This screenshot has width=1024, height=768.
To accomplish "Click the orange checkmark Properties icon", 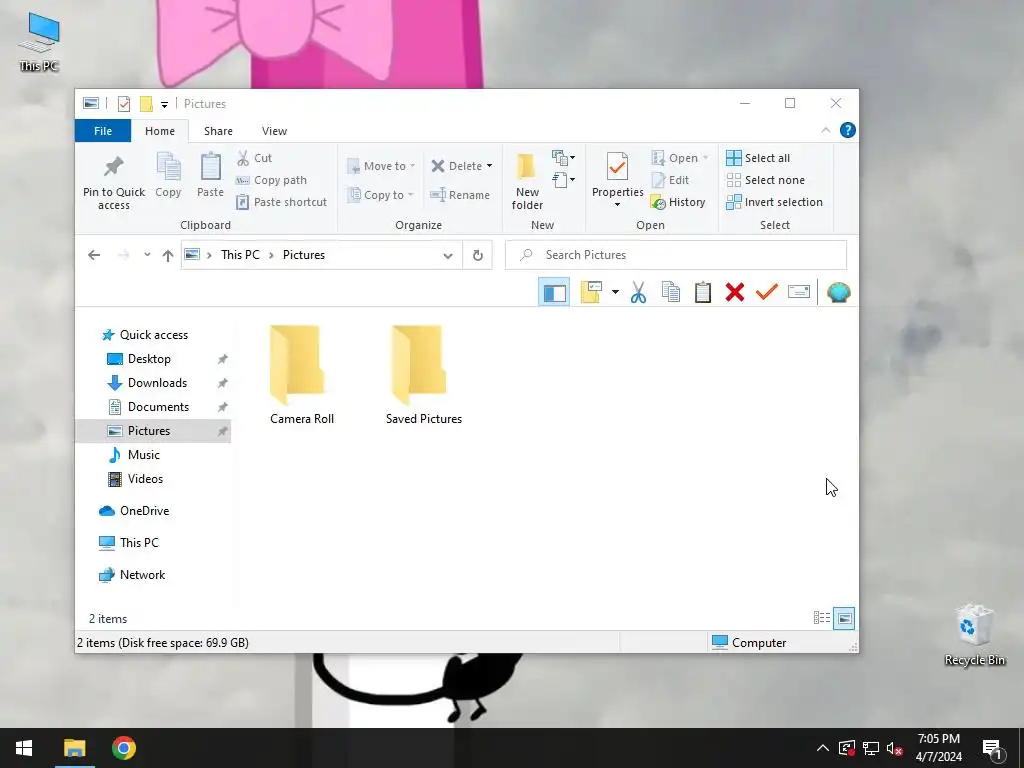I will tap(767, 291).
